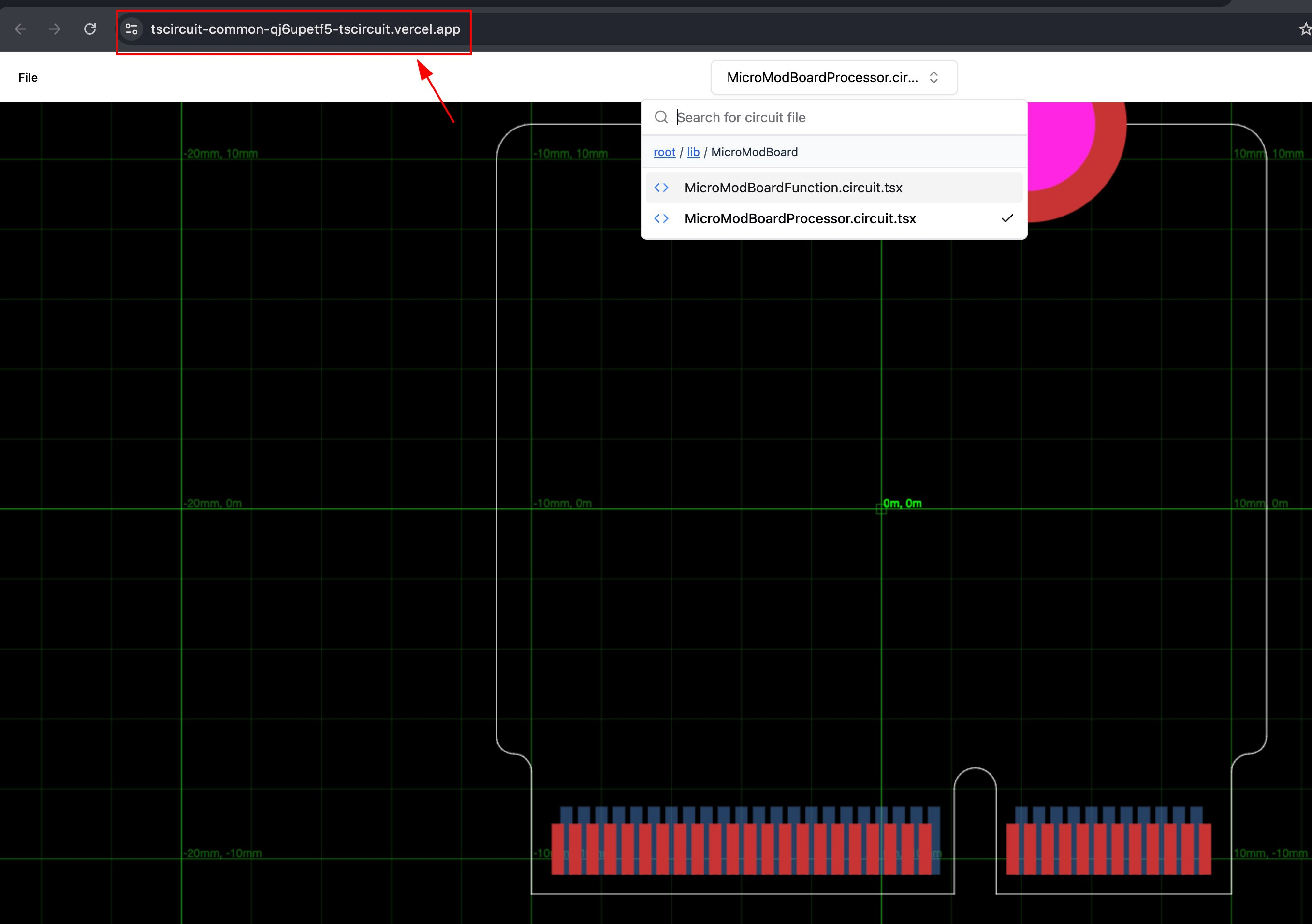Select MicroModBoardFunction.circuit.tsx from list

(793, 188)
